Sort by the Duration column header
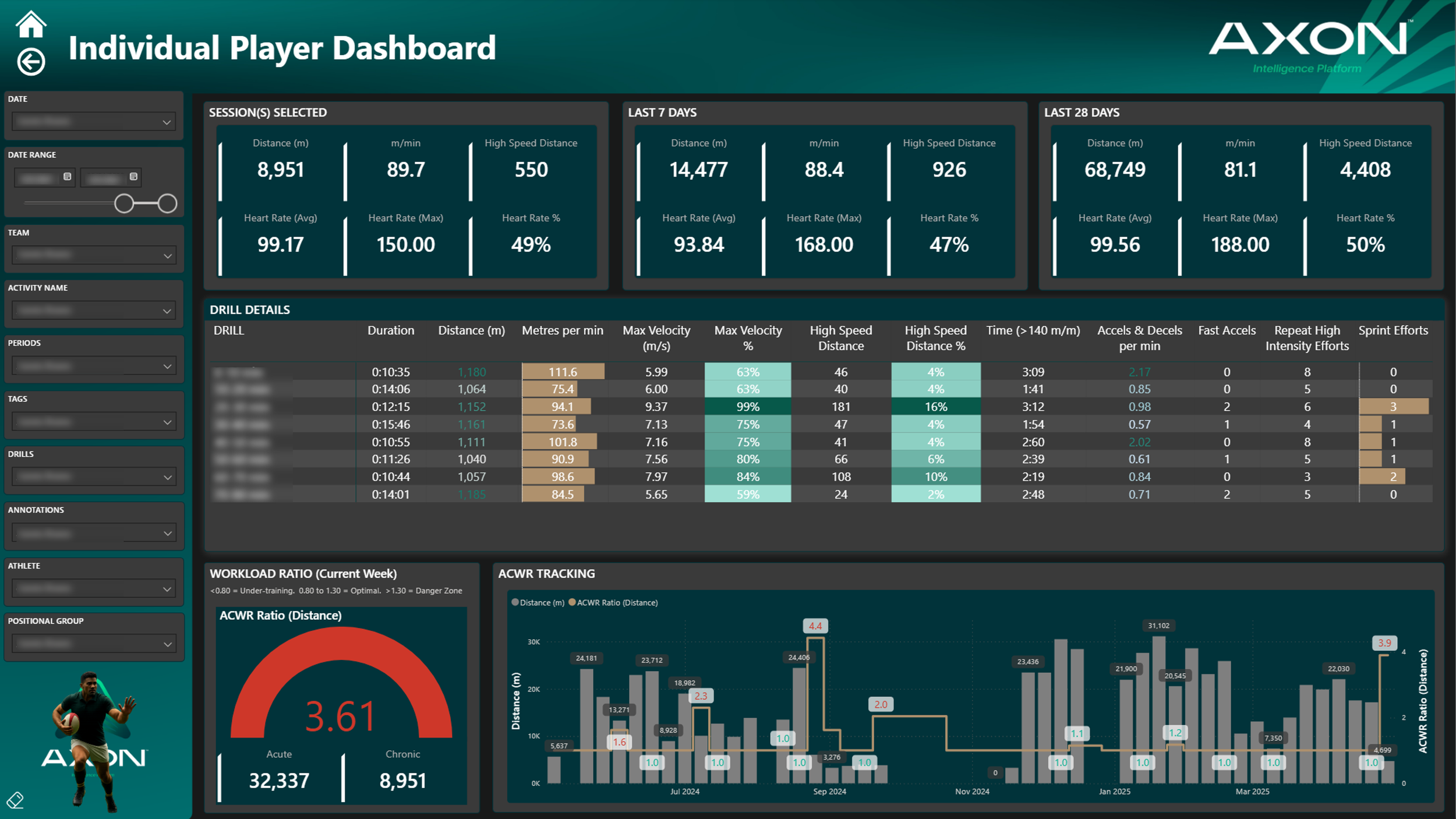Image resolution: width=1456 pixels, height=819 pixels. point(391,330)
